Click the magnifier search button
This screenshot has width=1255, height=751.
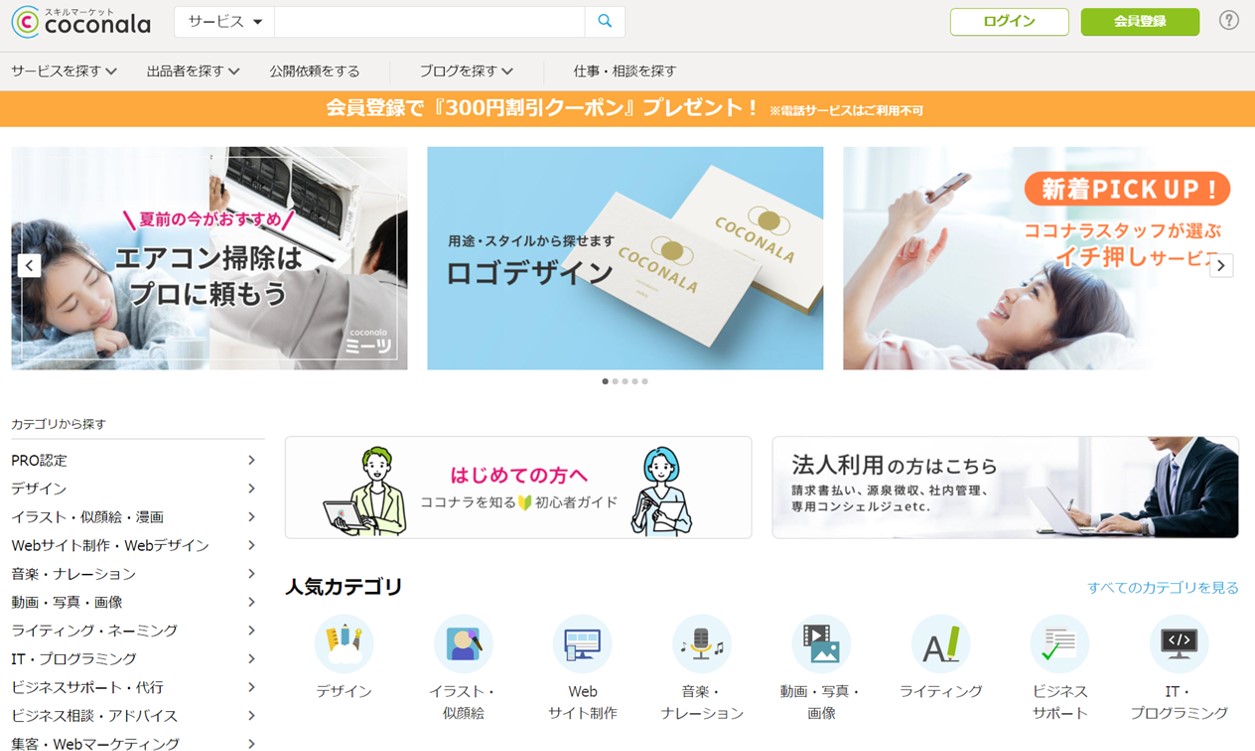tap(605, 22)
